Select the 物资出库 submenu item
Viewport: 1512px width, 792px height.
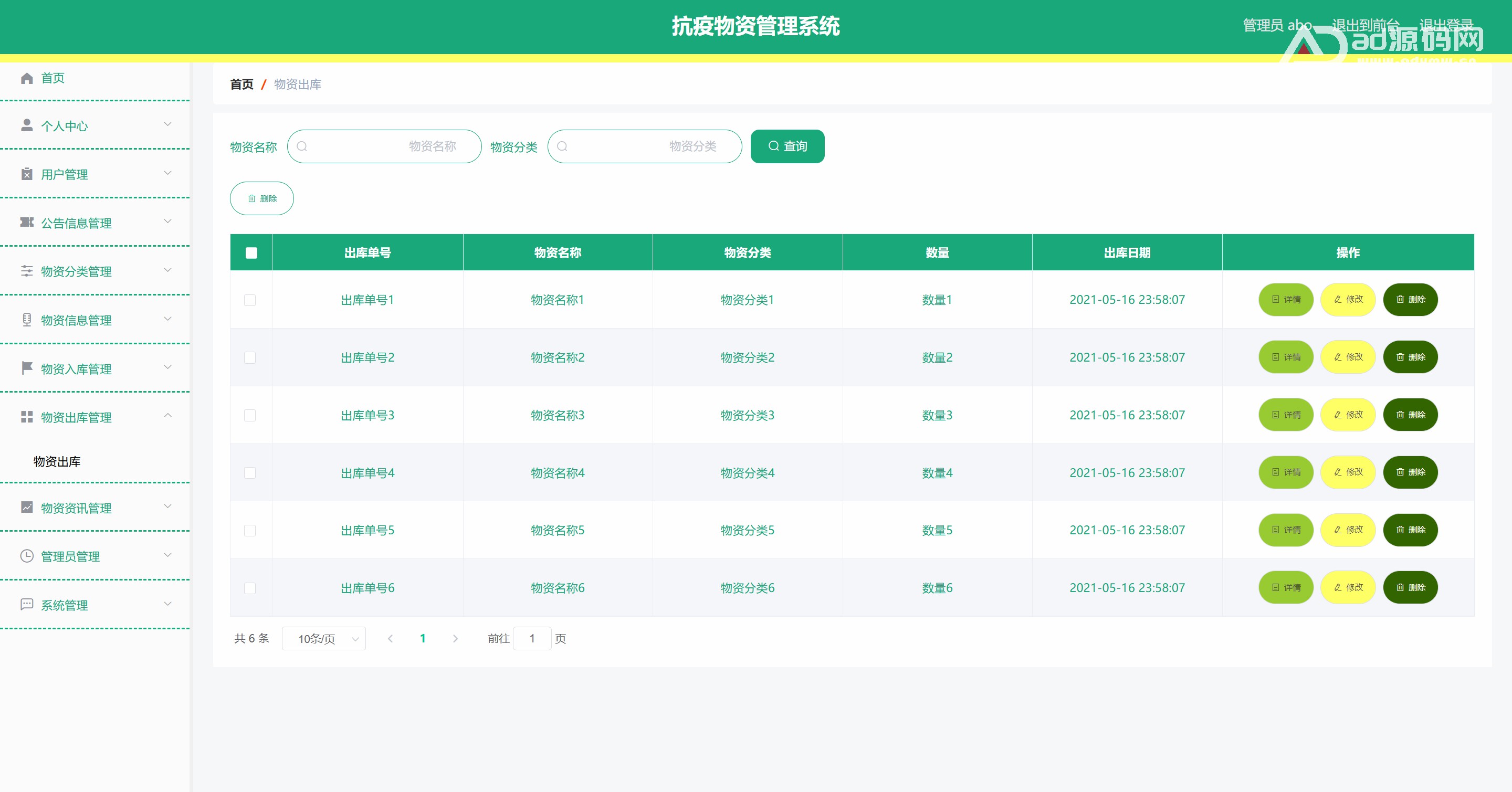click(57, 462)
